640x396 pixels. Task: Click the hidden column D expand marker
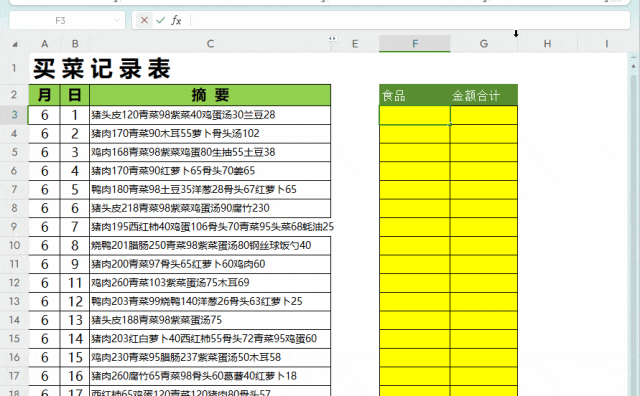click(x=333, y=38)
